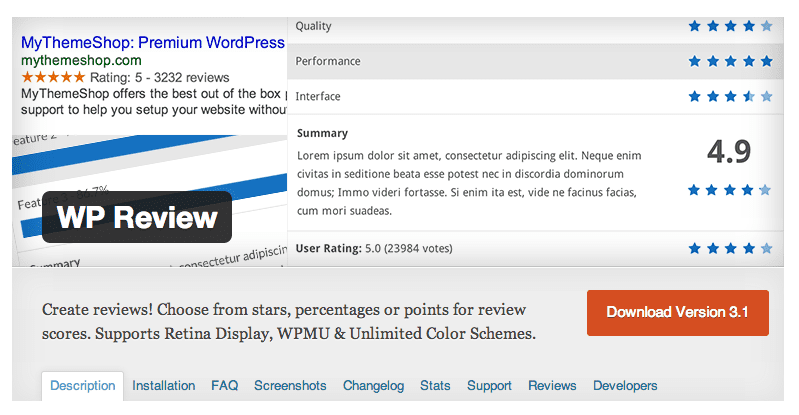Click the Quality row's stars

(x=730, y=26)
